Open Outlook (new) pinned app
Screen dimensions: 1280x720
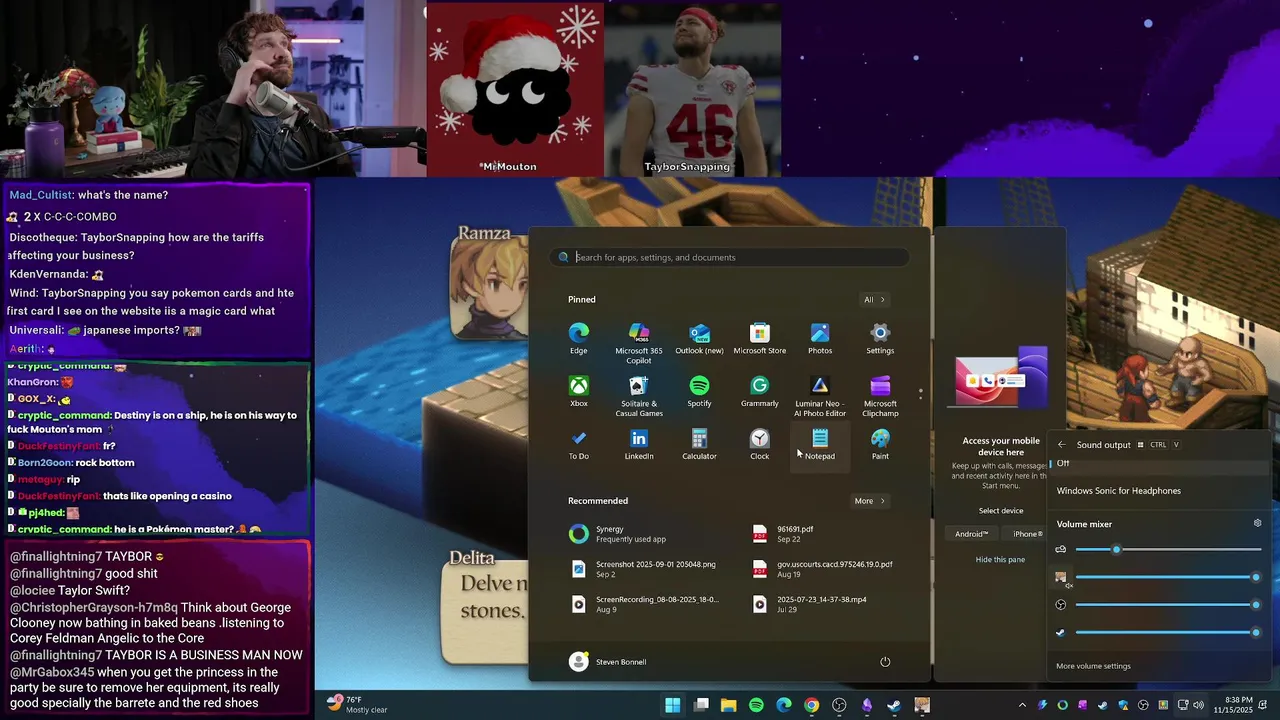pos(699,338)
